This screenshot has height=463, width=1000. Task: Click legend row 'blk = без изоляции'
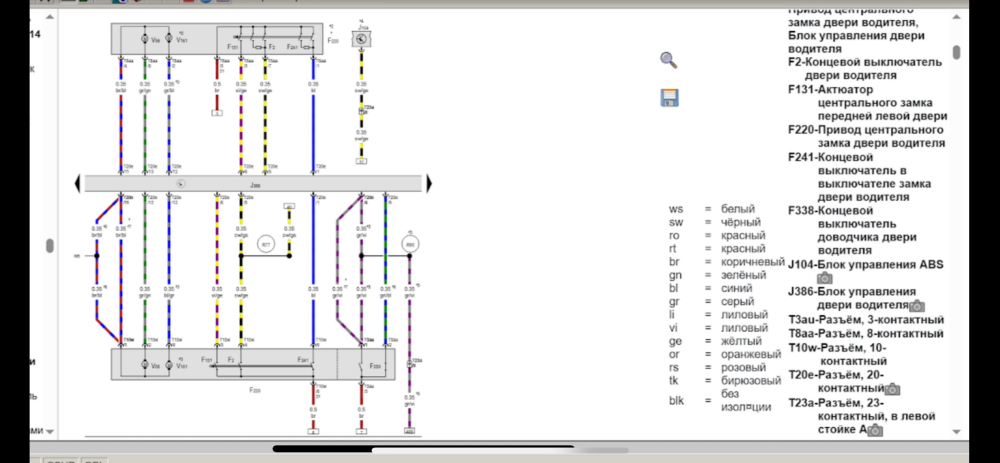[x=720, y=401]
